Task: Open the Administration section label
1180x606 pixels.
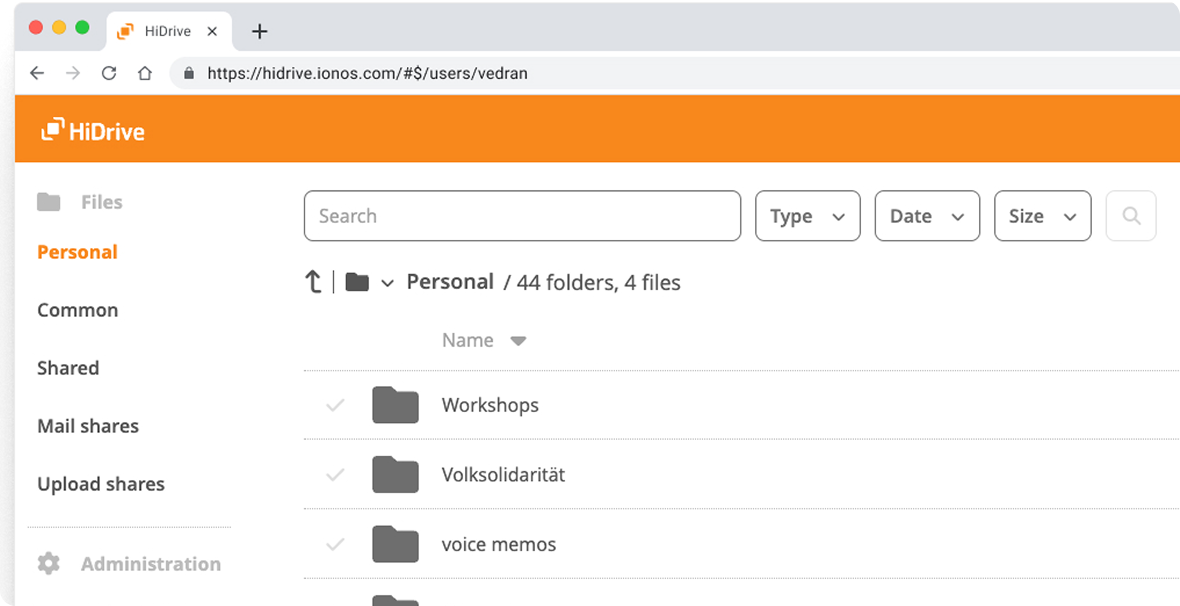Action: (x=151, y=564)
